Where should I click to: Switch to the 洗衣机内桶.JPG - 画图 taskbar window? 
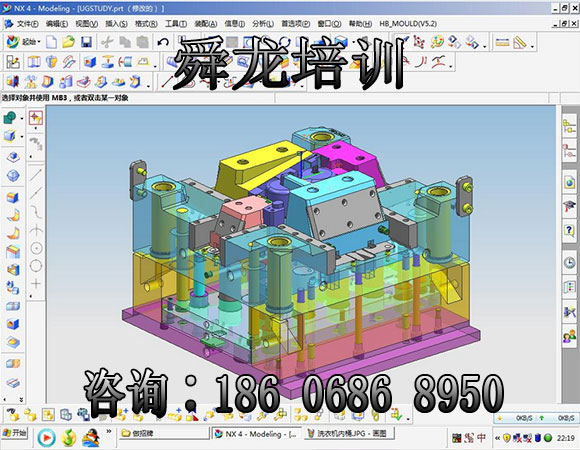point(350,433)
